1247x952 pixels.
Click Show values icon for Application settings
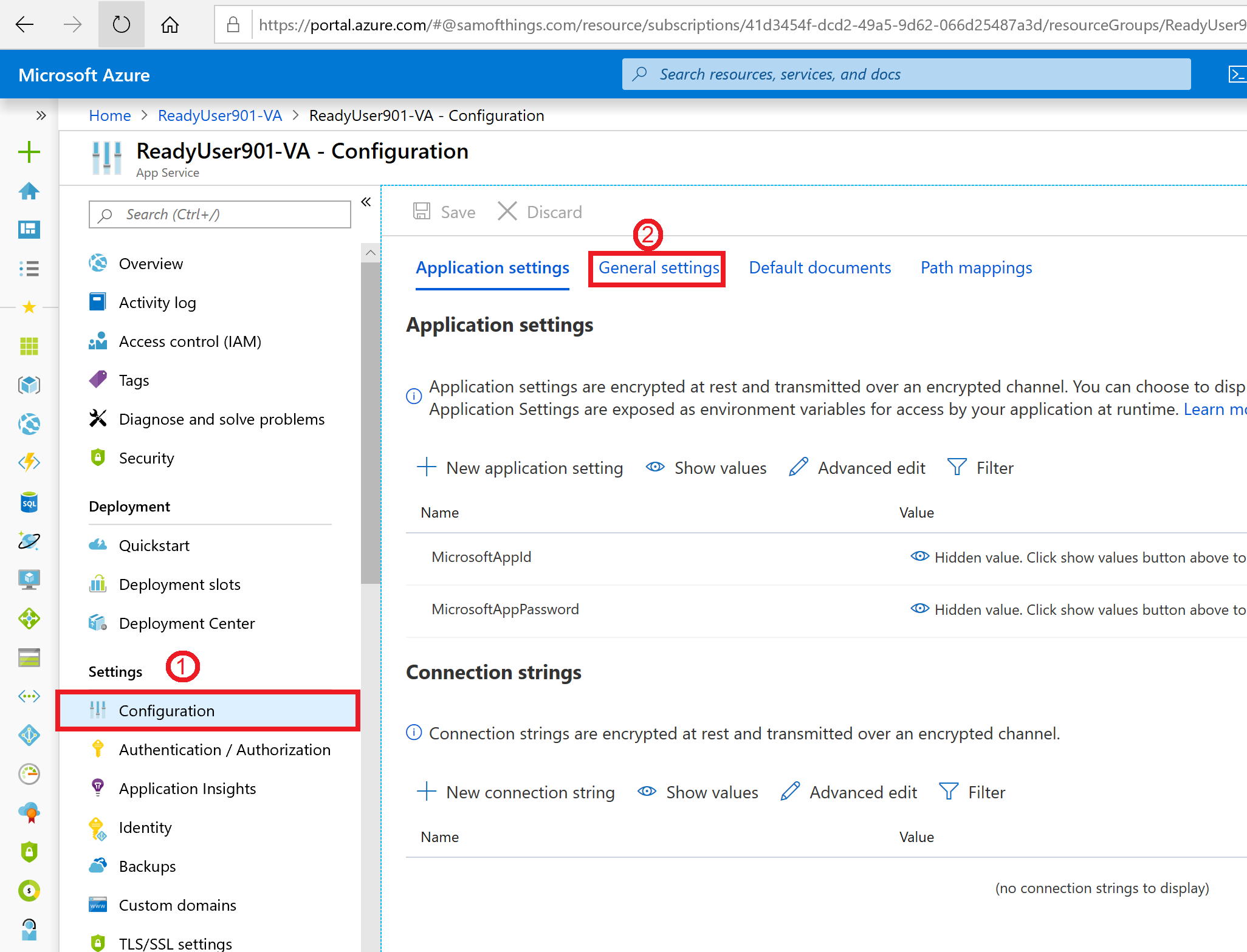tap(655, 467)
